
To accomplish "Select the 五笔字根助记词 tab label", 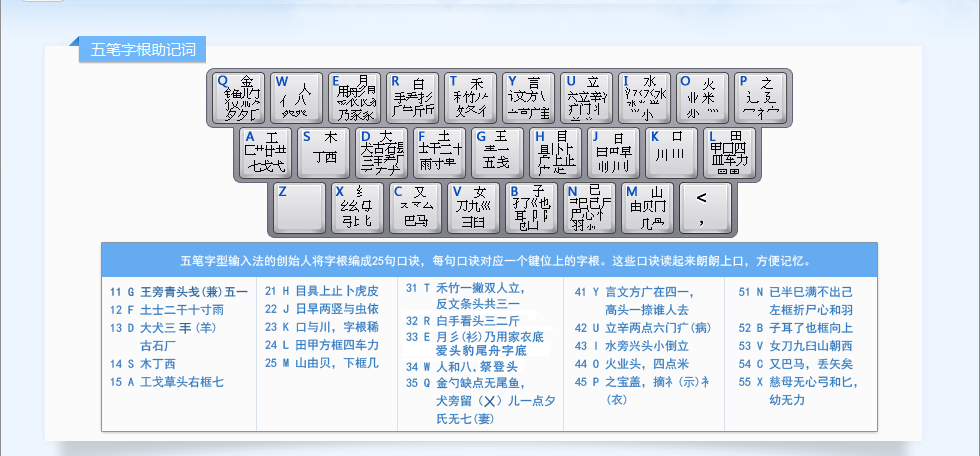I will coord(143,50).
